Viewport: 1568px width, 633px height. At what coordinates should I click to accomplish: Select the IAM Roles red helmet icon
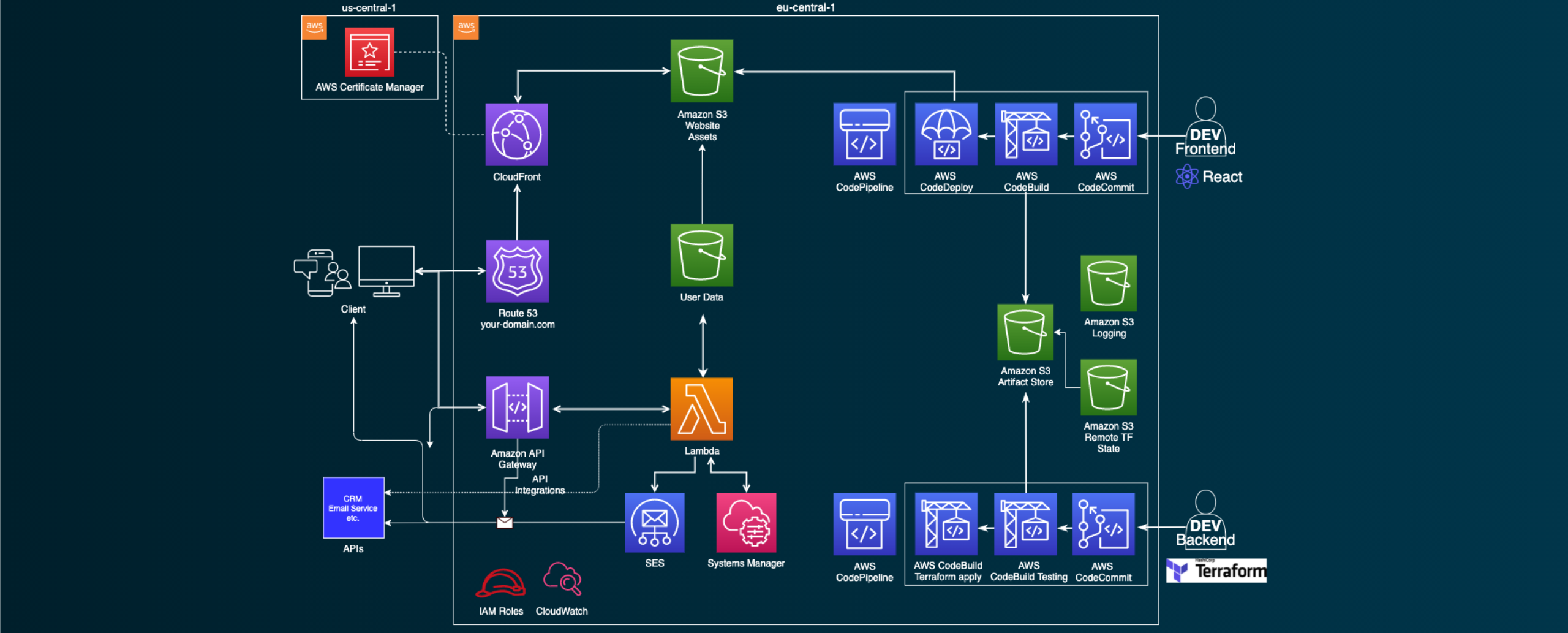(500, 583)
